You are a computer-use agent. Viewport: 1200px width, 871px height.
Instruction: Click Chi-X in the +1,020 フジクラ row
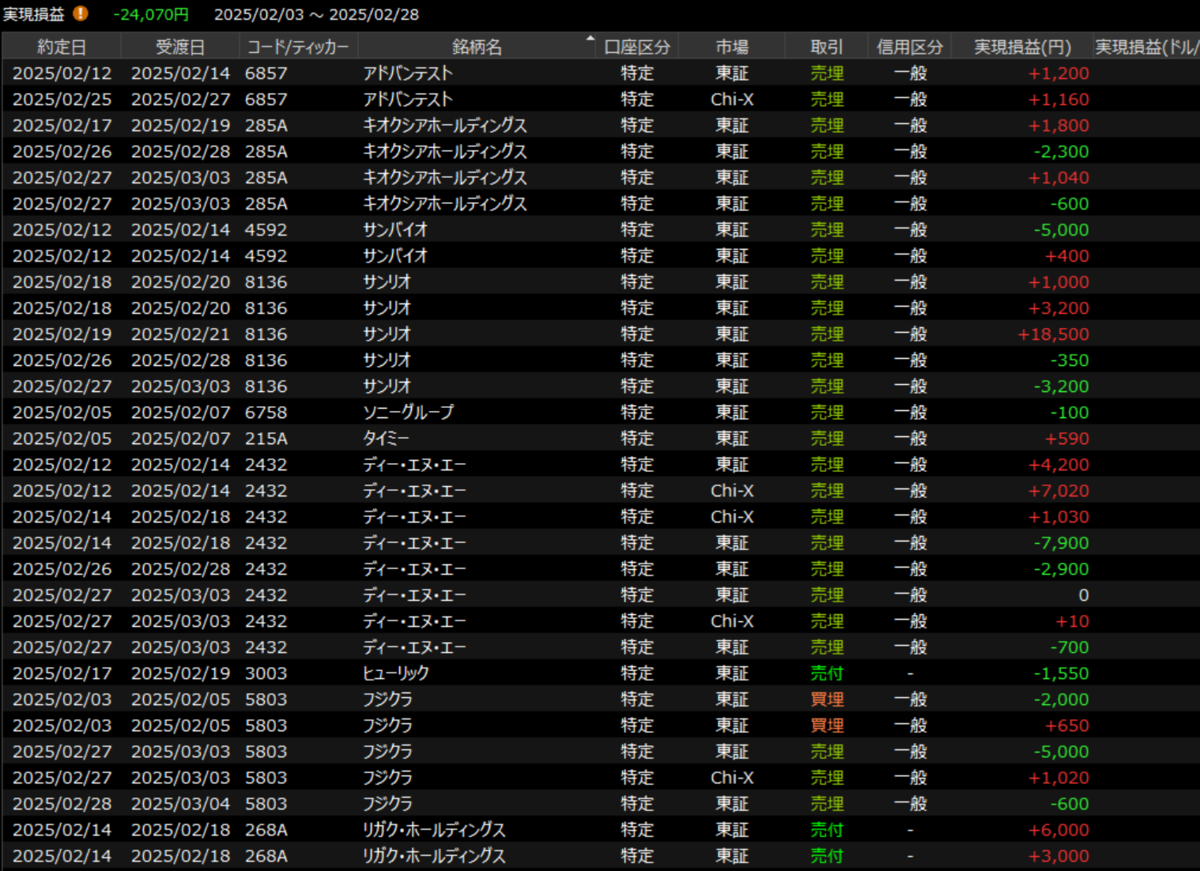(x=732, y=776)
